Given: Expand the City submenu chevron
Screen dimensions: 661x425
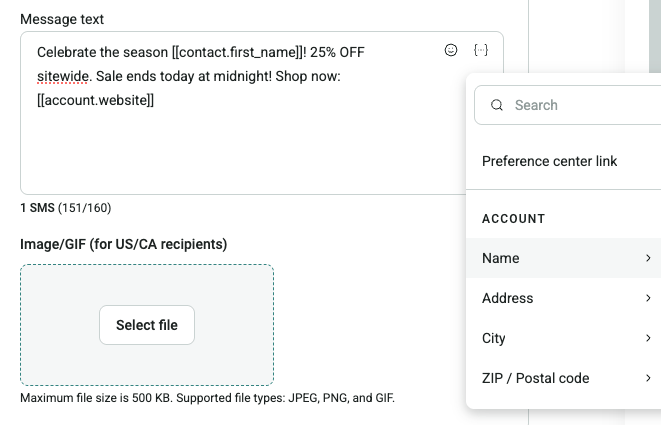Looking at the screenshot, I should pos(648,338).
